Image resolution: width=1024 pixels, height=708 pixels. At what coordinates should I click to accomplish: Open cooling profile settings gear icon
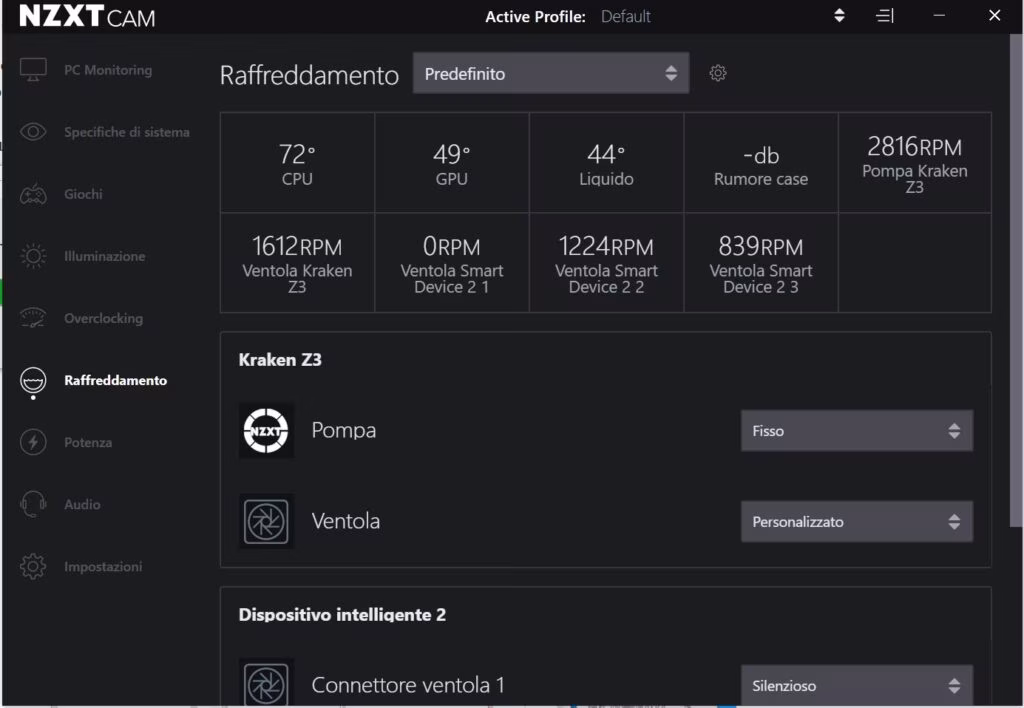(x=718, y=73)
